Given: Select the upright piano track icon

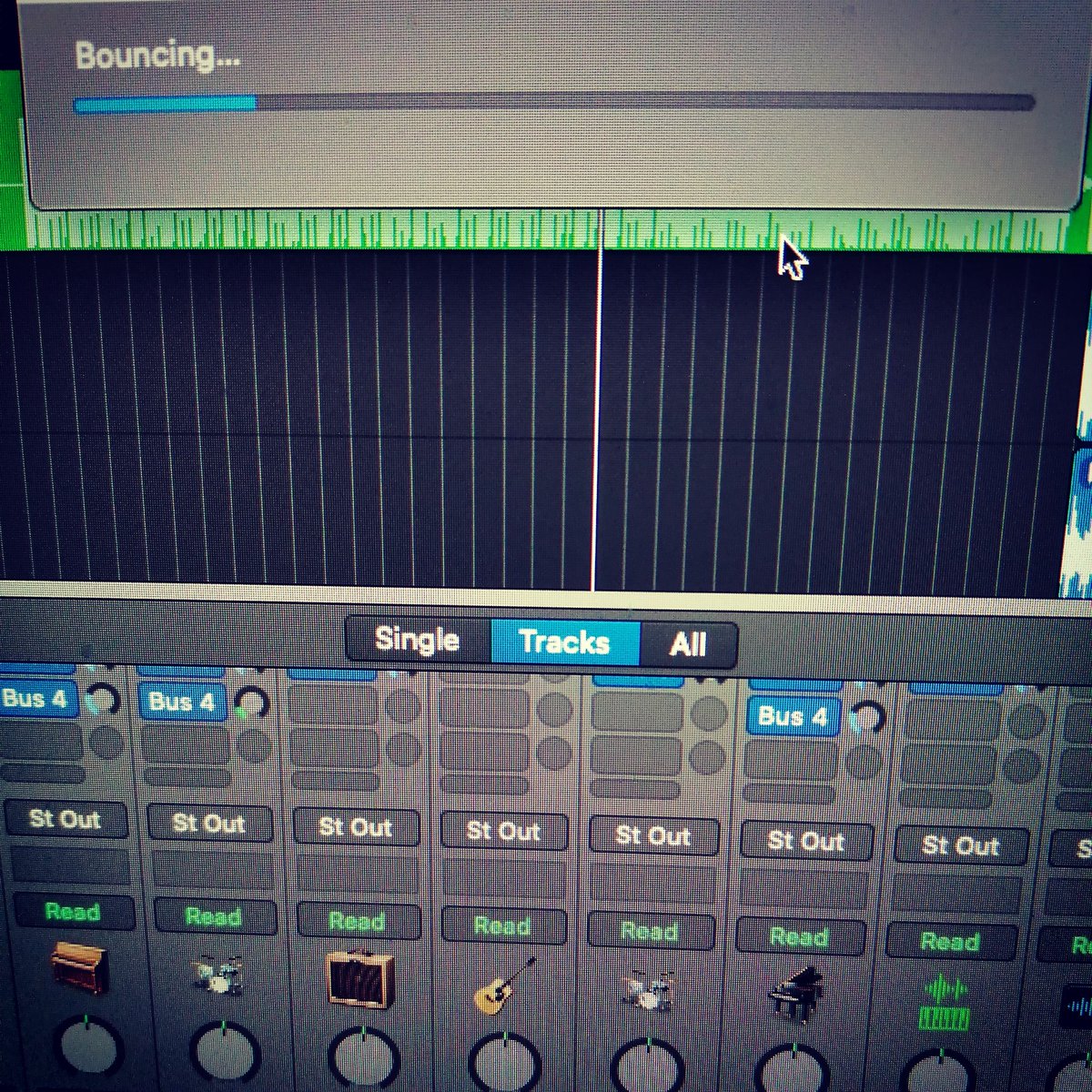Looking at the screenshot, I should 79,966.
